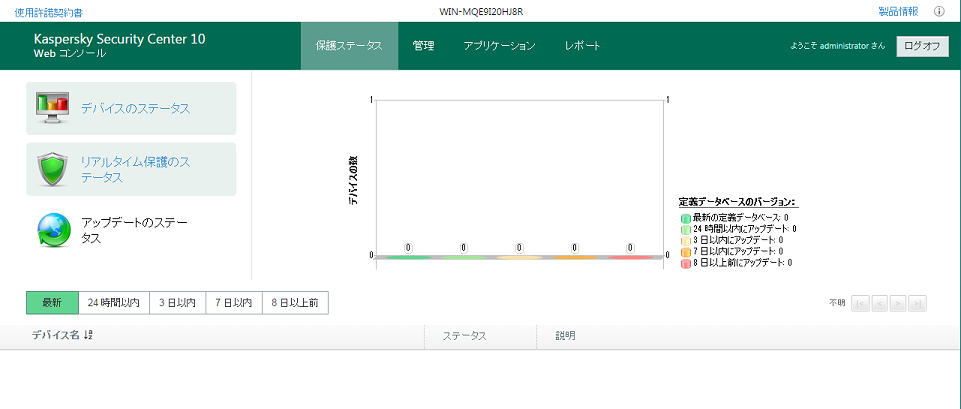Click the ようこそ administrator さん welcome text
The height and width of the screenshot is (409, 961).
pyautogui.click(x=837, y=46)
